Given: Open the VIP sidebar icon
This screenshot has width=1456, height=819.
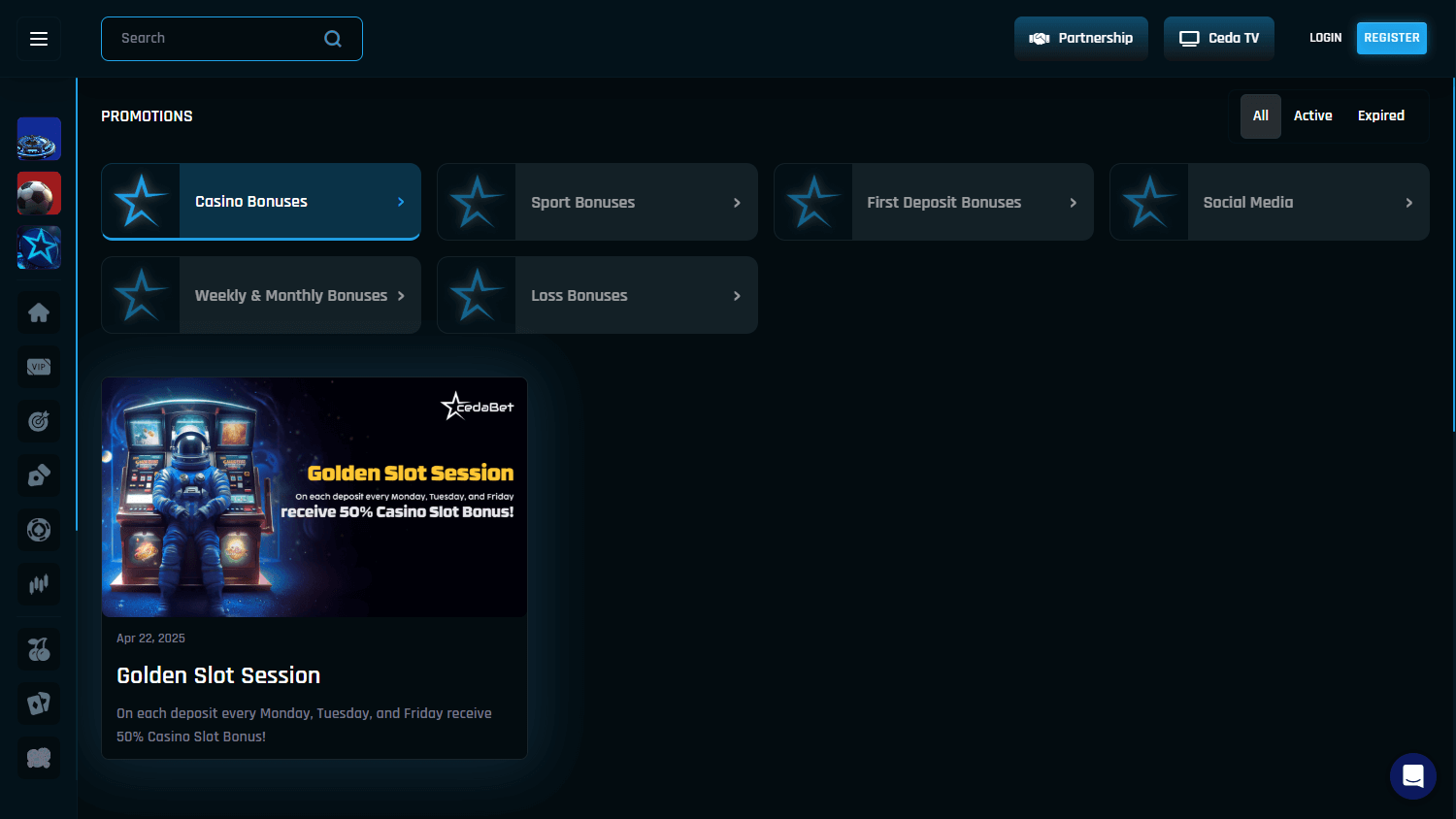Looking at the screenshot, I should [x=39, y=367].
